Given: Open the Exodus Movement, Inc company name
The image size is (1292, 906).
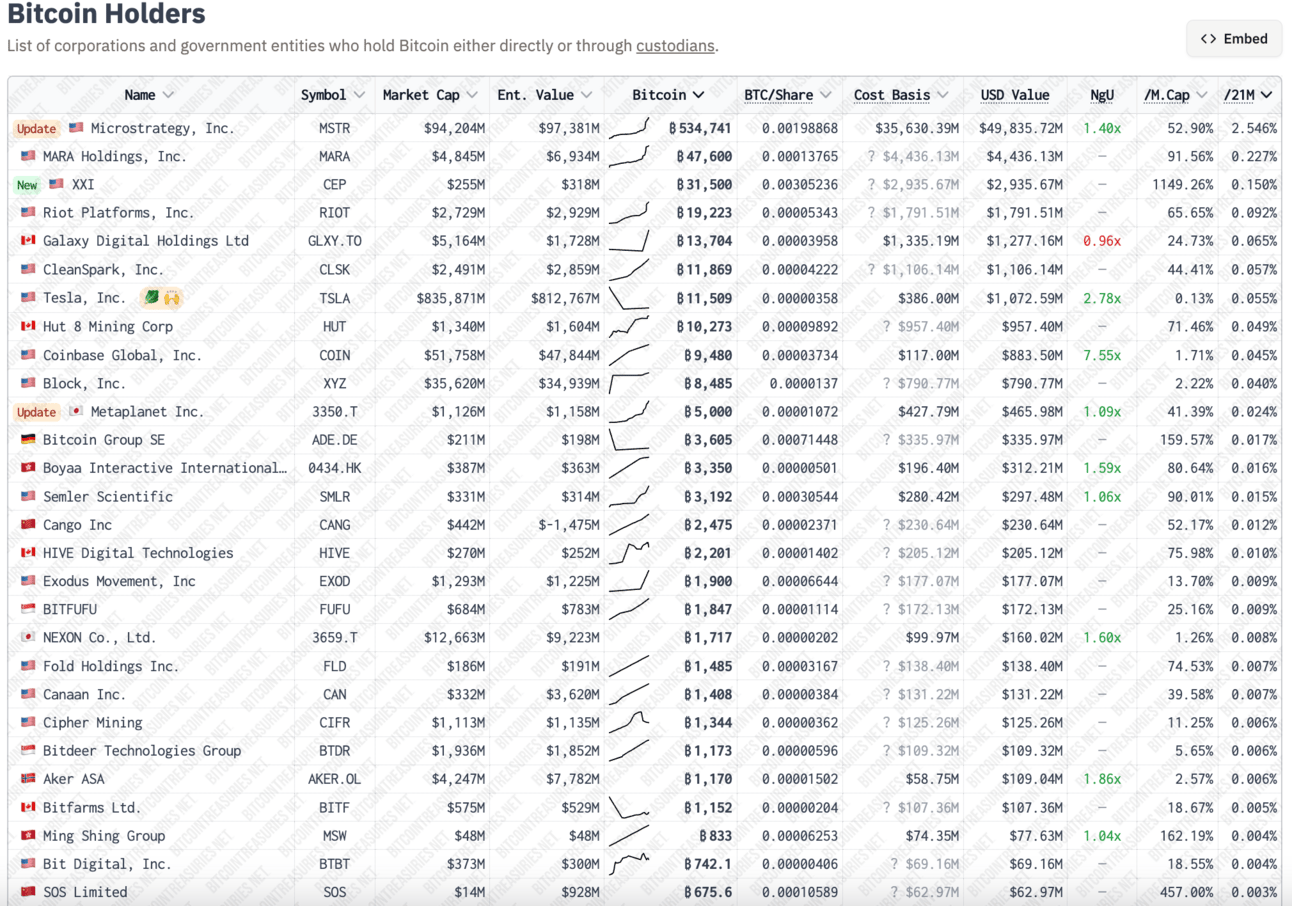Looking at the screenshot, I should (x=120, y=581).
